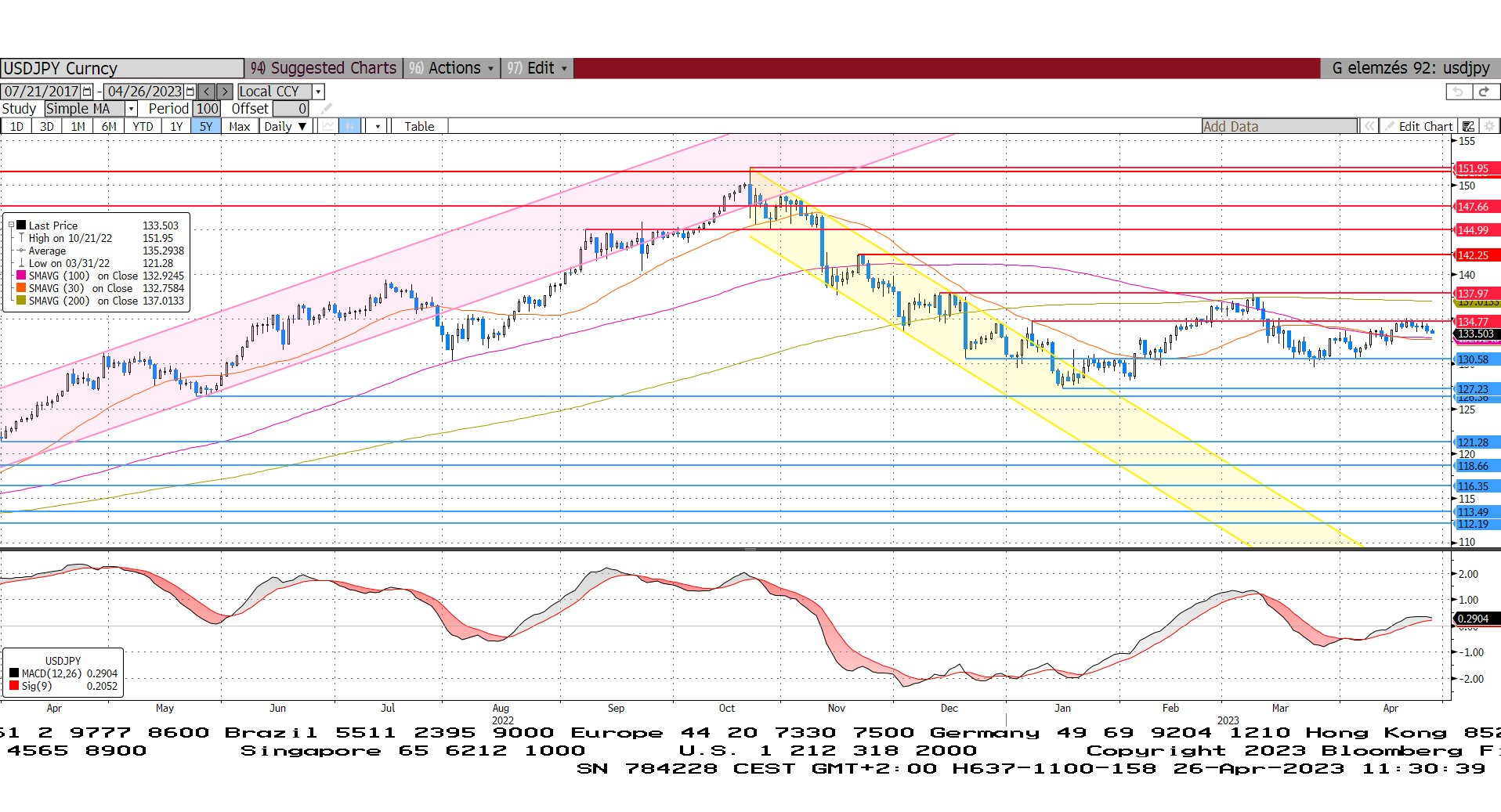Click the 113.49 support level label
The width and height of the screenshot is (1501, 812).
[1477, 512]
